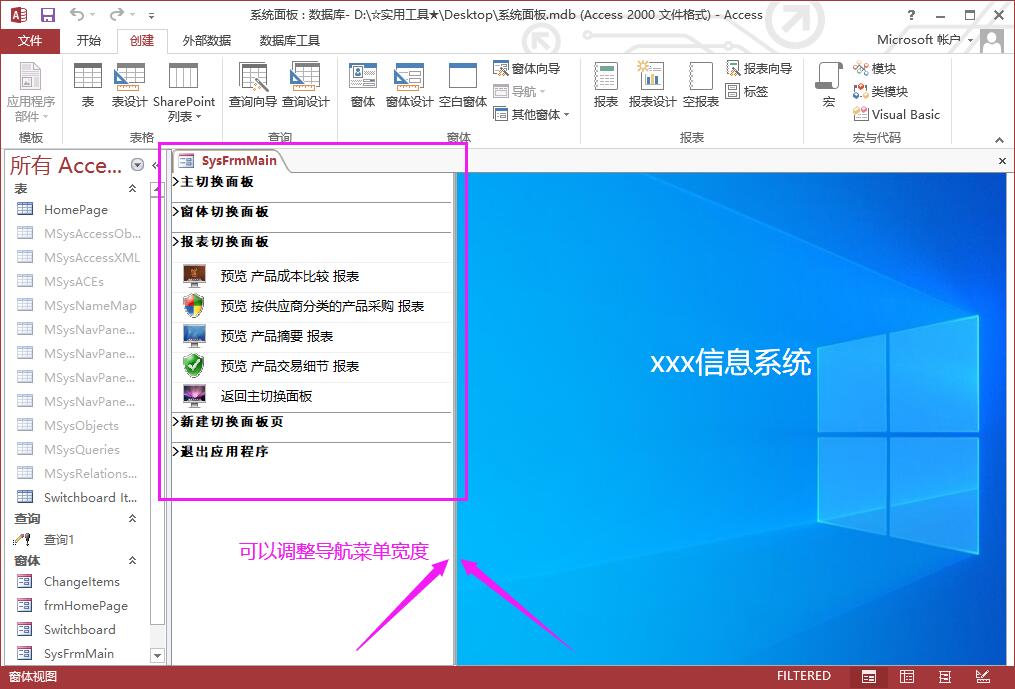Open the 数据库工具 ribbon tab
Screen dimensions: 1015x689
pos(289,41)
